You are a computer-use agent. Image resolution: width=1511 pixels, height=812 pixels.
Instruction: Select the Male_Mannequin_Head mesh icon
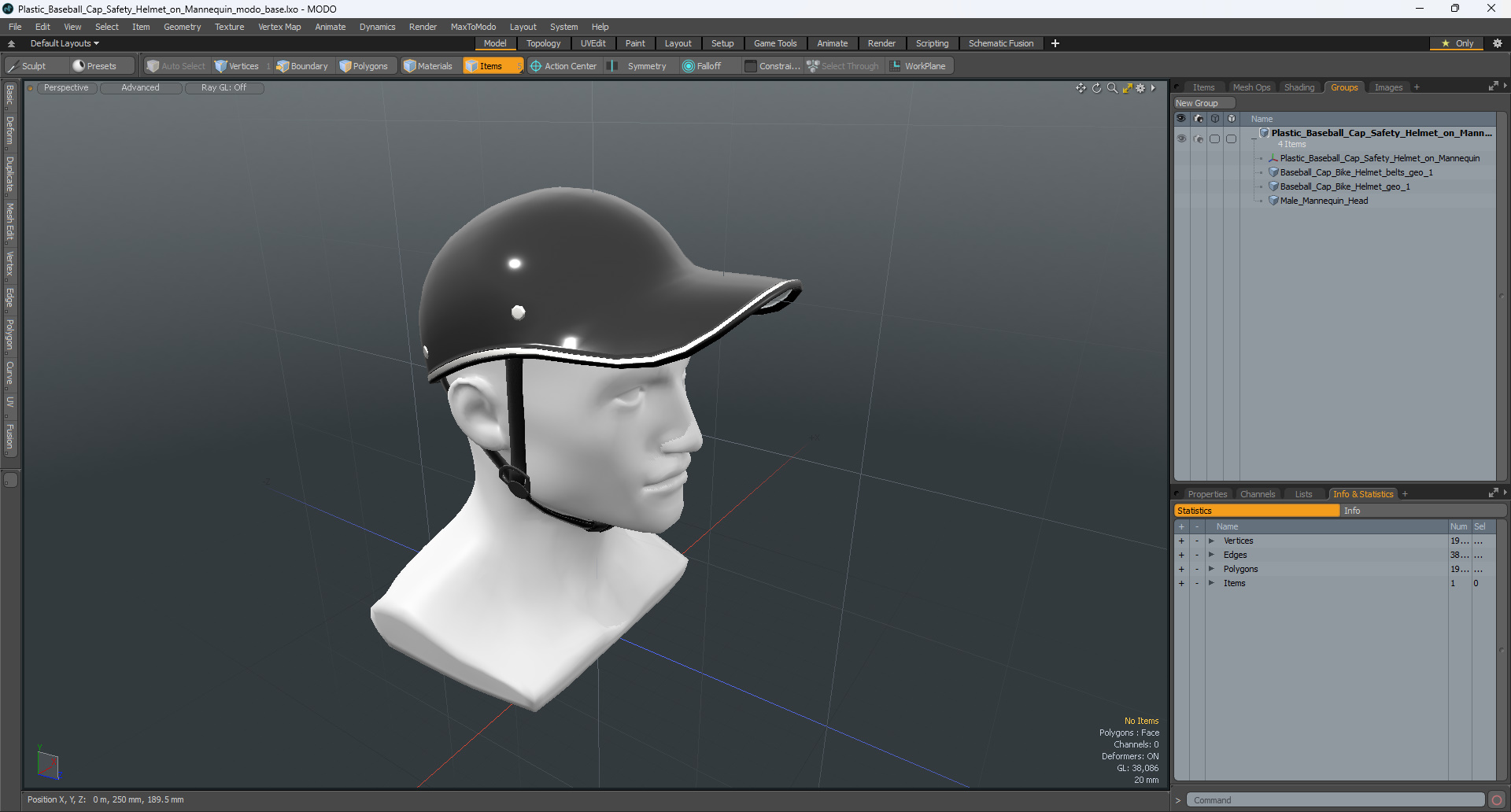click(x=1273, y=201)
